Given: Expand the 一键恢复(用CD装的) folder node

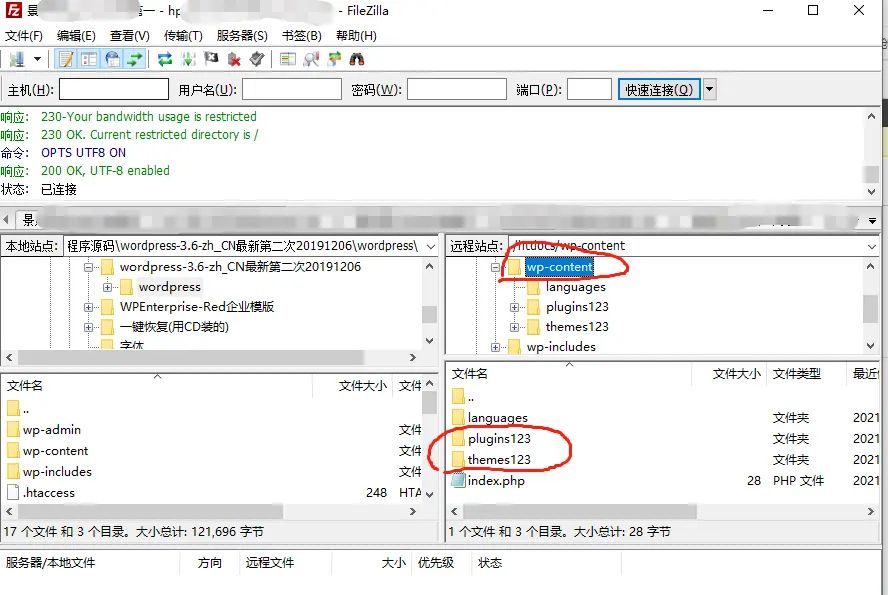Looking at the screenshot, I should coord(88,327).
